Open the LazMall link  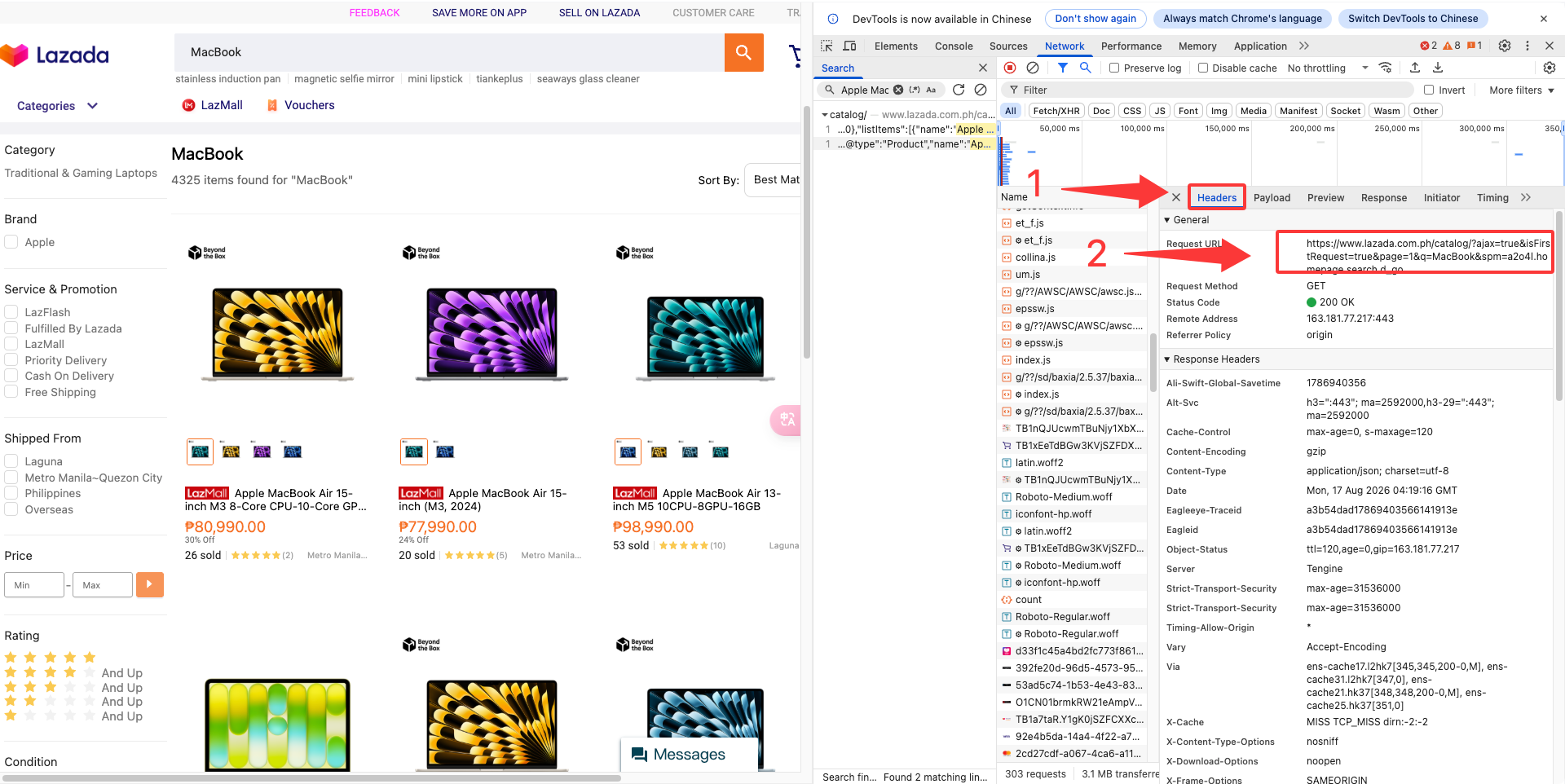(x=213, y=105)
